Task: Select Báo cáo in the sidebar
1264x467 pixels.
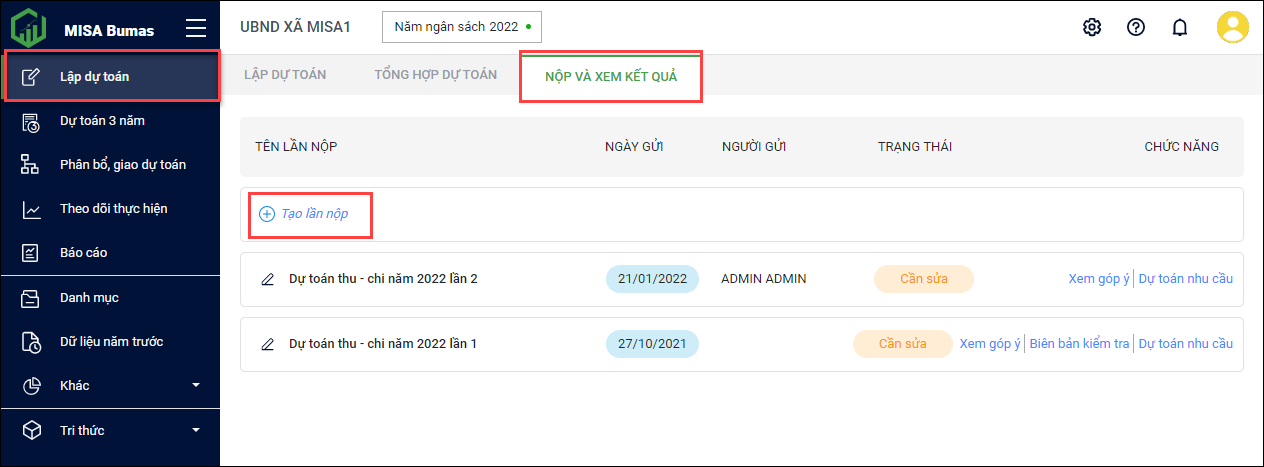Action: click(x=83, y=253)
